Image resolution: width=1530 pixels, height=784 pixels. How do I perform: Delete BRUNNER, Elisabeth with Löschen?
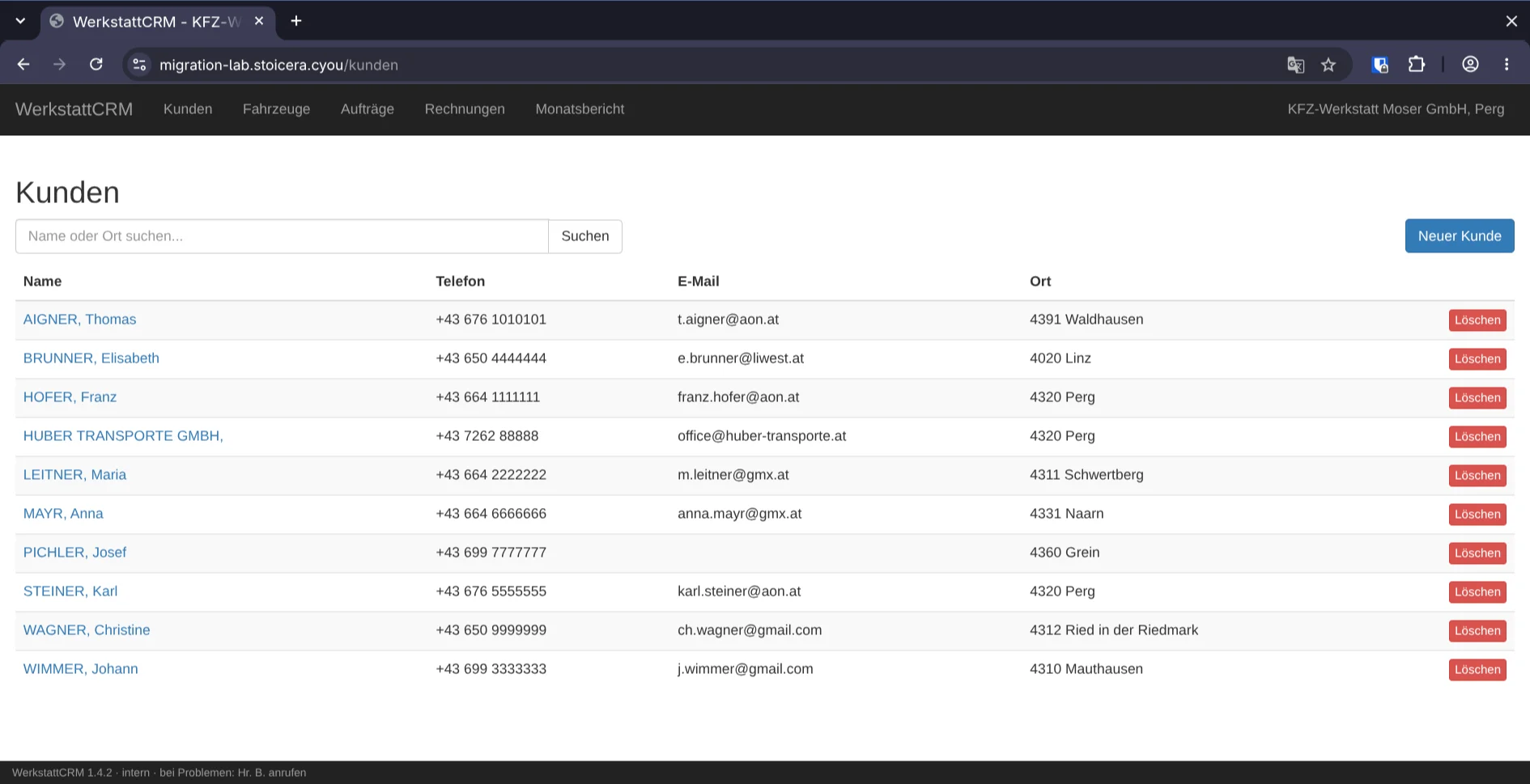click(1477, 359)
